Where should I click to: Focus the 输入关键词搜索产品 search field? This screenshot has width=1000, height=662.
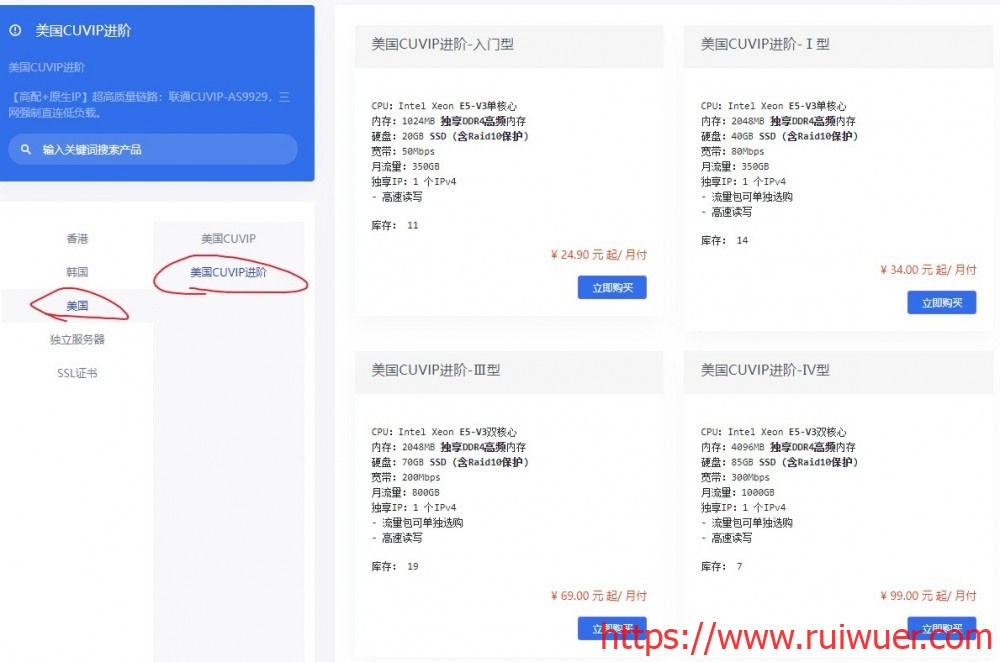(x=160, y=150)
